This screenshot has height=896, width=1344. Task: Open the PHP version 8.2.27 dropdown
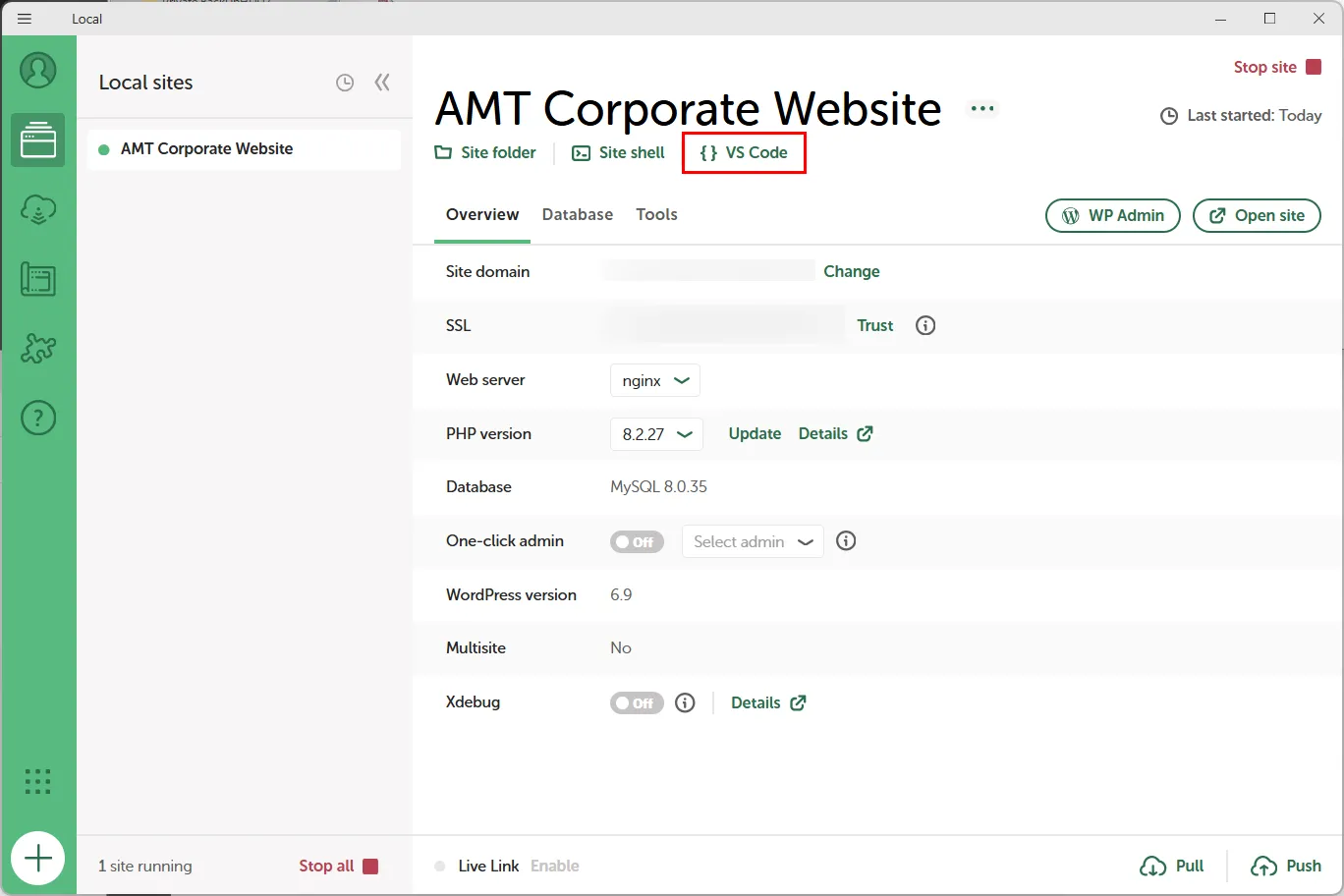[x=656, y=434]
